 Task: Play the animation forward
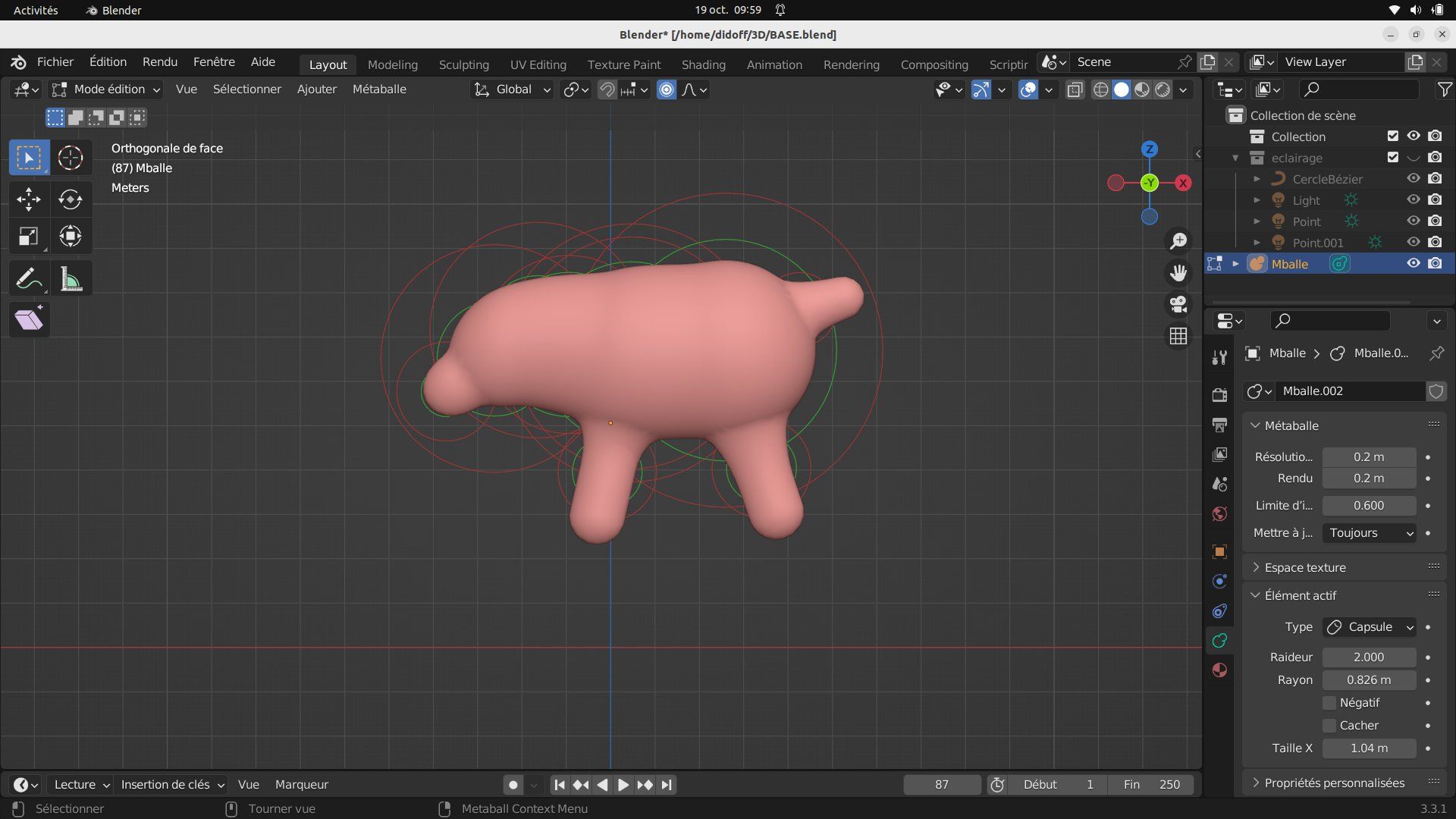(x=623, y=785)
